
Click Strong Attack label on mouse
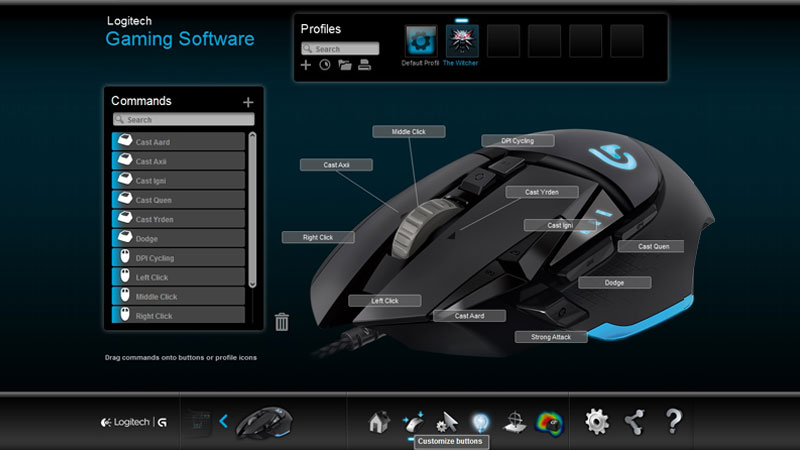[551, 337]
